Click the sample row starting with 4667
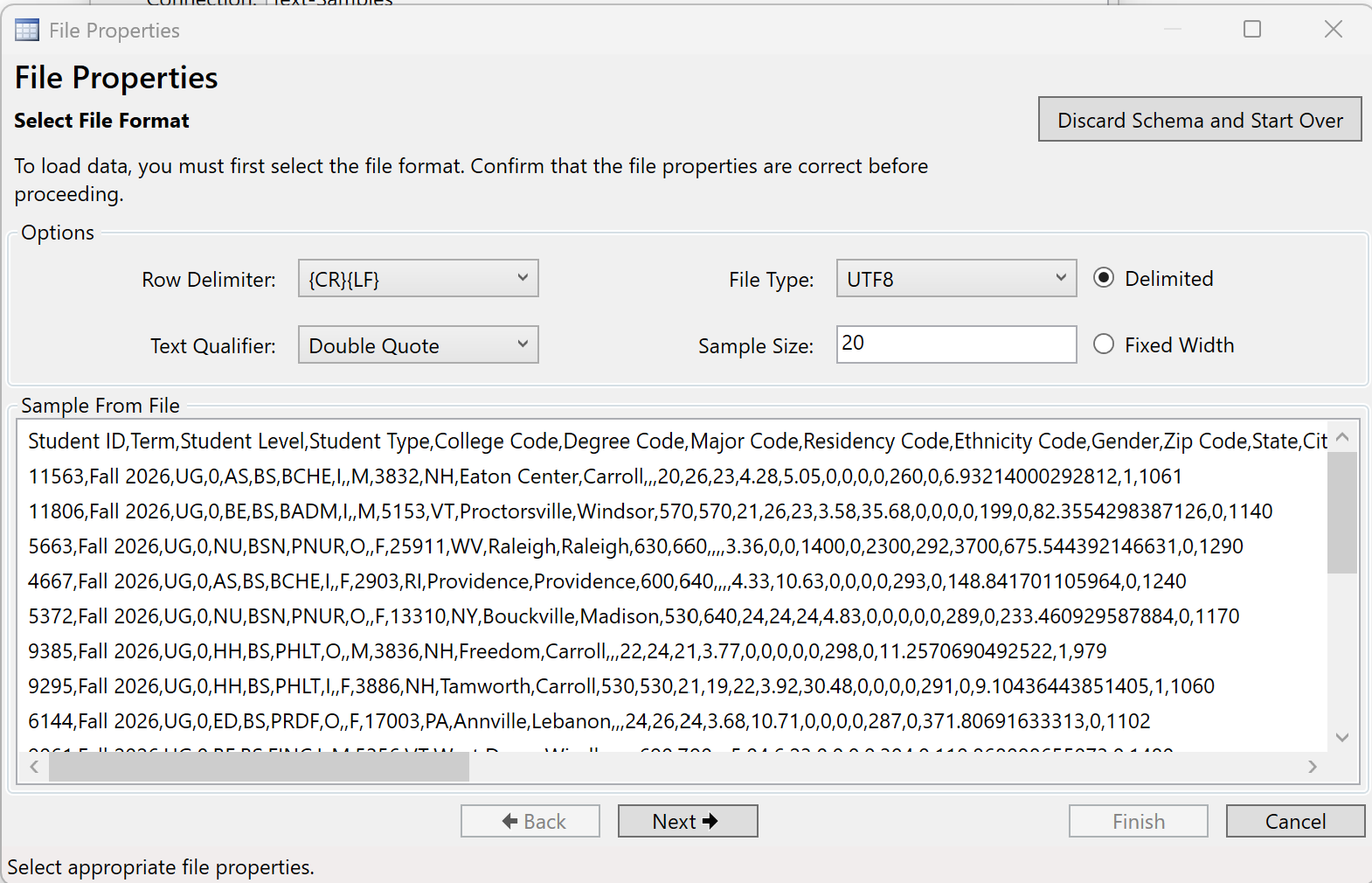Viewport: 1372px width, 883px height. (607, 581)
